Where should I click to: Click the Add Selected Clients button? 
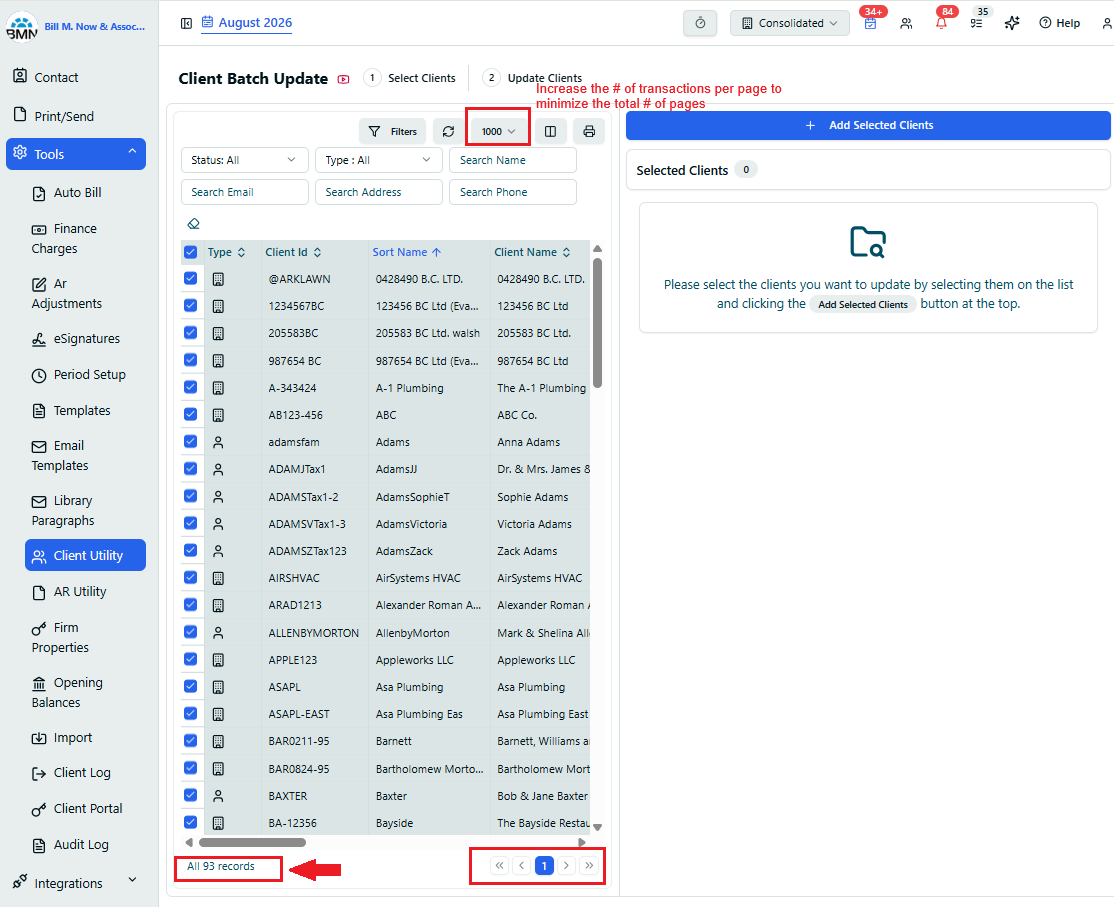pos(868,125)
